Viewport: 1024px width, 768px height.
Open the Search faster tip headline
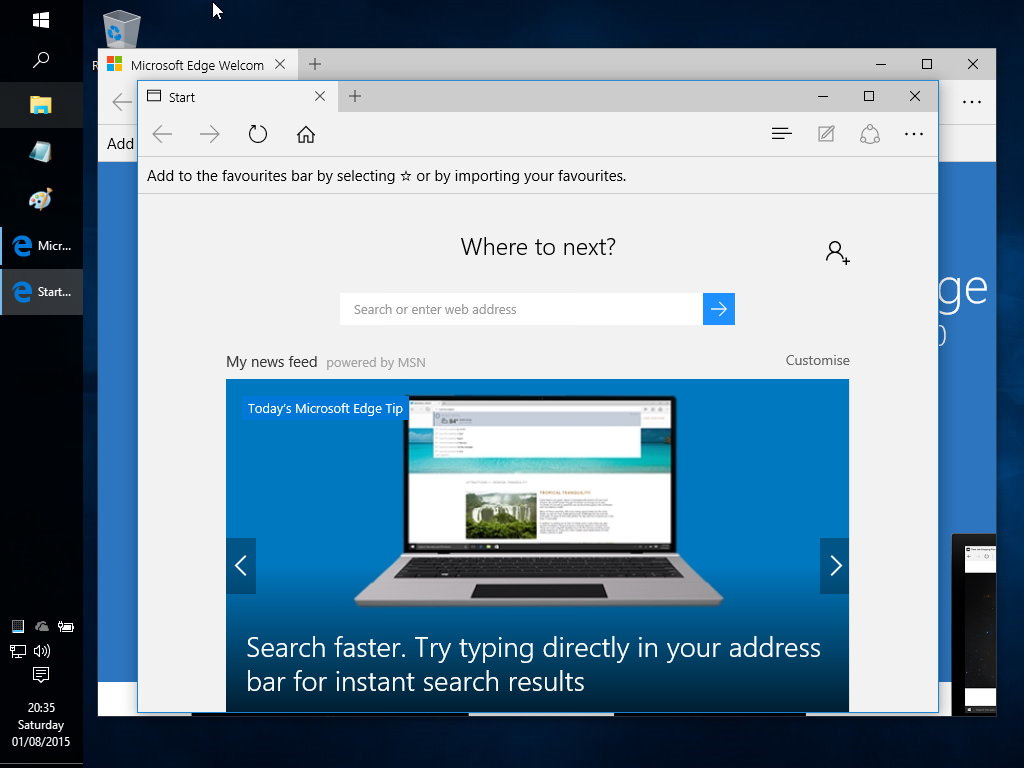[x=533, y=664]
